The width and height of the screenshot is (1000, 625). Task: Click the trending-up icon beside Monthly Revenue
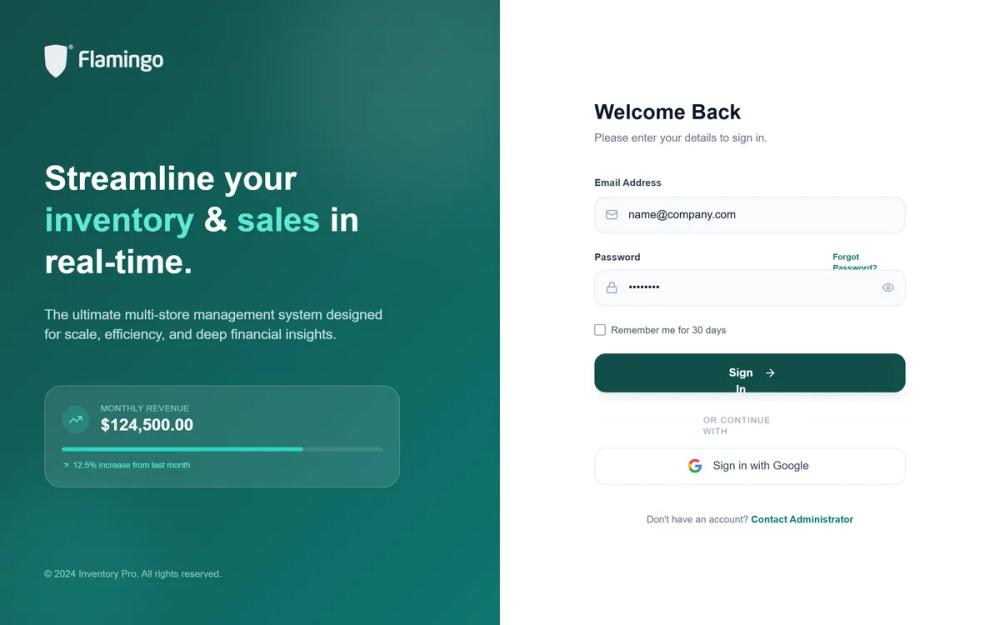[x=76, y=420]
